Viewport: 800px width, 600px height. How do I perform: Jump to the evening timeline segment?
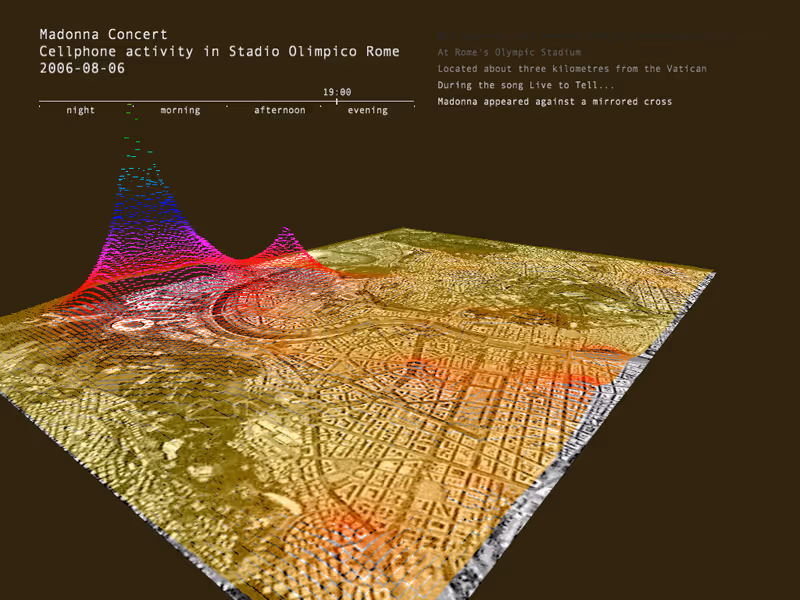367,110
